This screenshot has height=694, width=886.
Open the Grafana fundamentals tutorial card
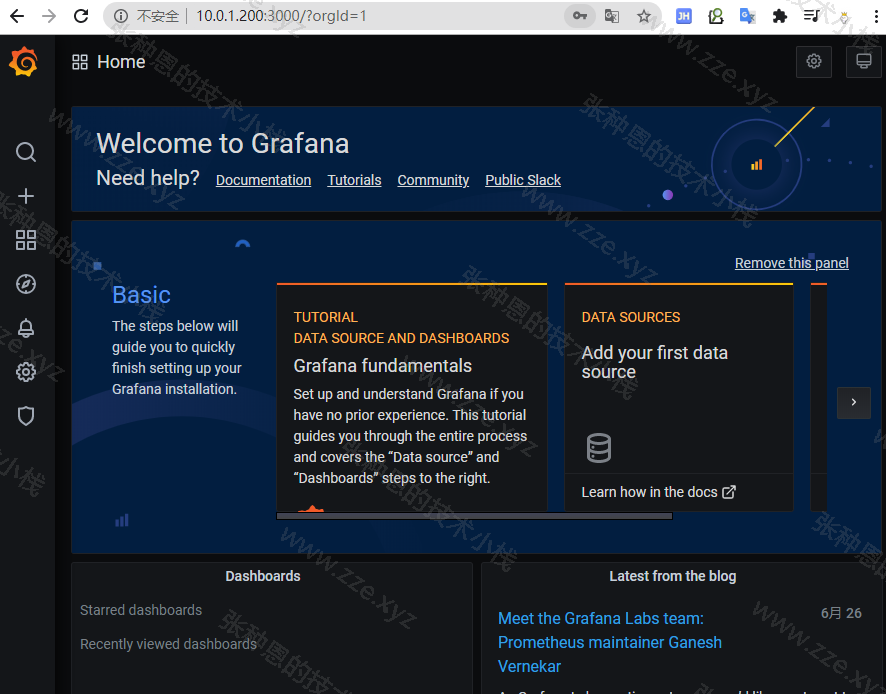(x=412, y=397)
